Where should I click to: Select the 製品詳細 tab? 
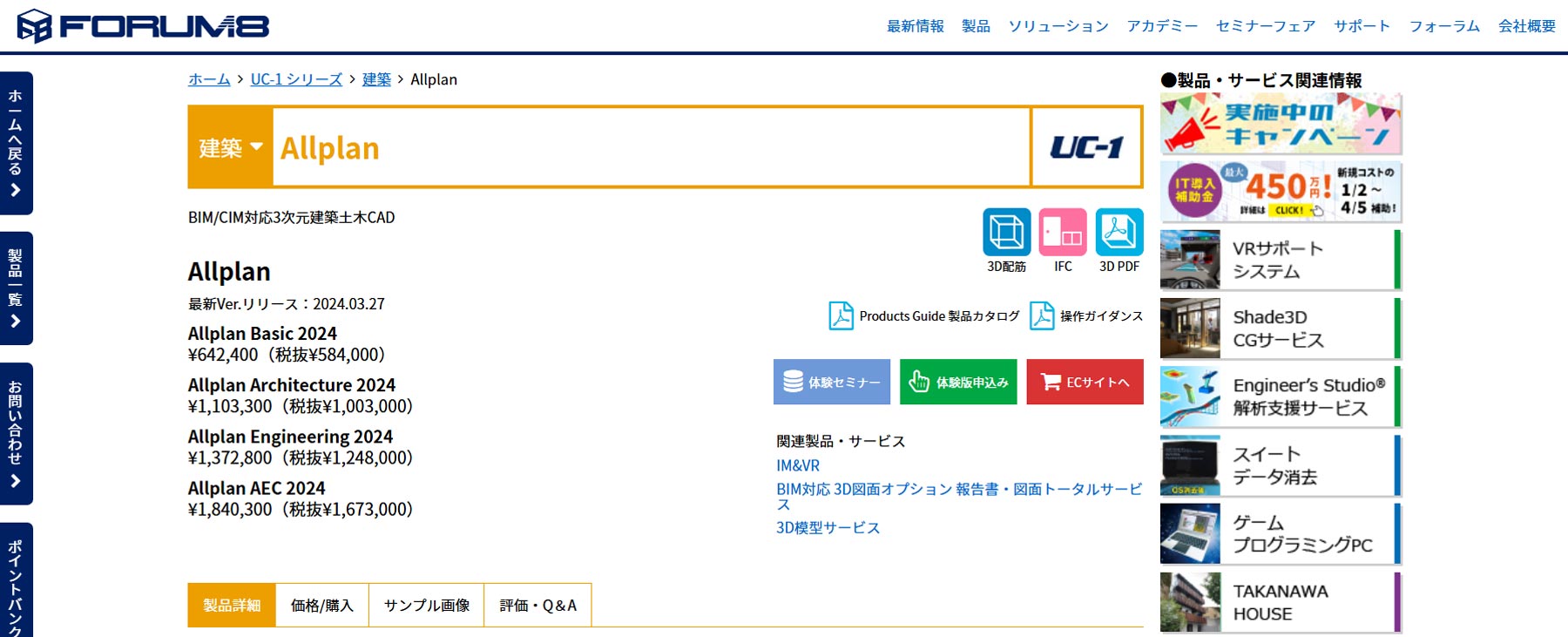pyautogui.click(x=232, y=605)
